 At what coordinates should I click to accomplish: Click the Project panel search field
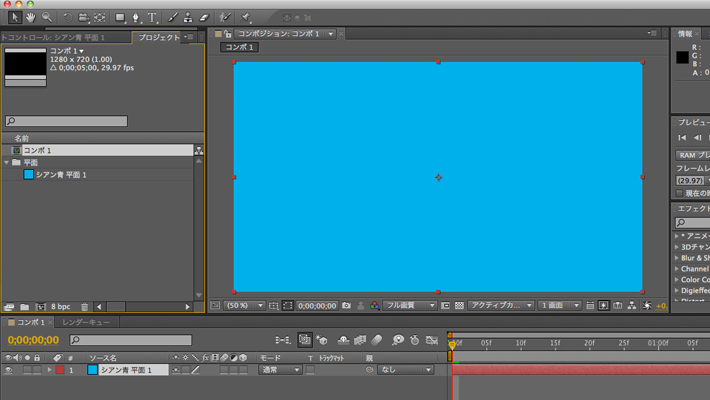[x=66, y=121]
